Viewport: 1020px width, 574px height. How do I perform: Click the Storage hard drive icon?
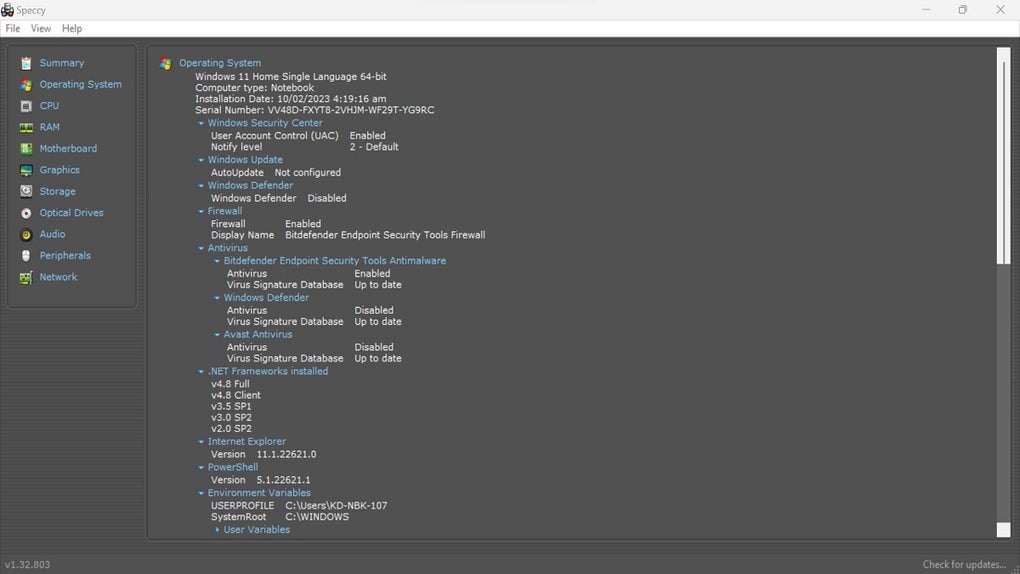[26, 191]
